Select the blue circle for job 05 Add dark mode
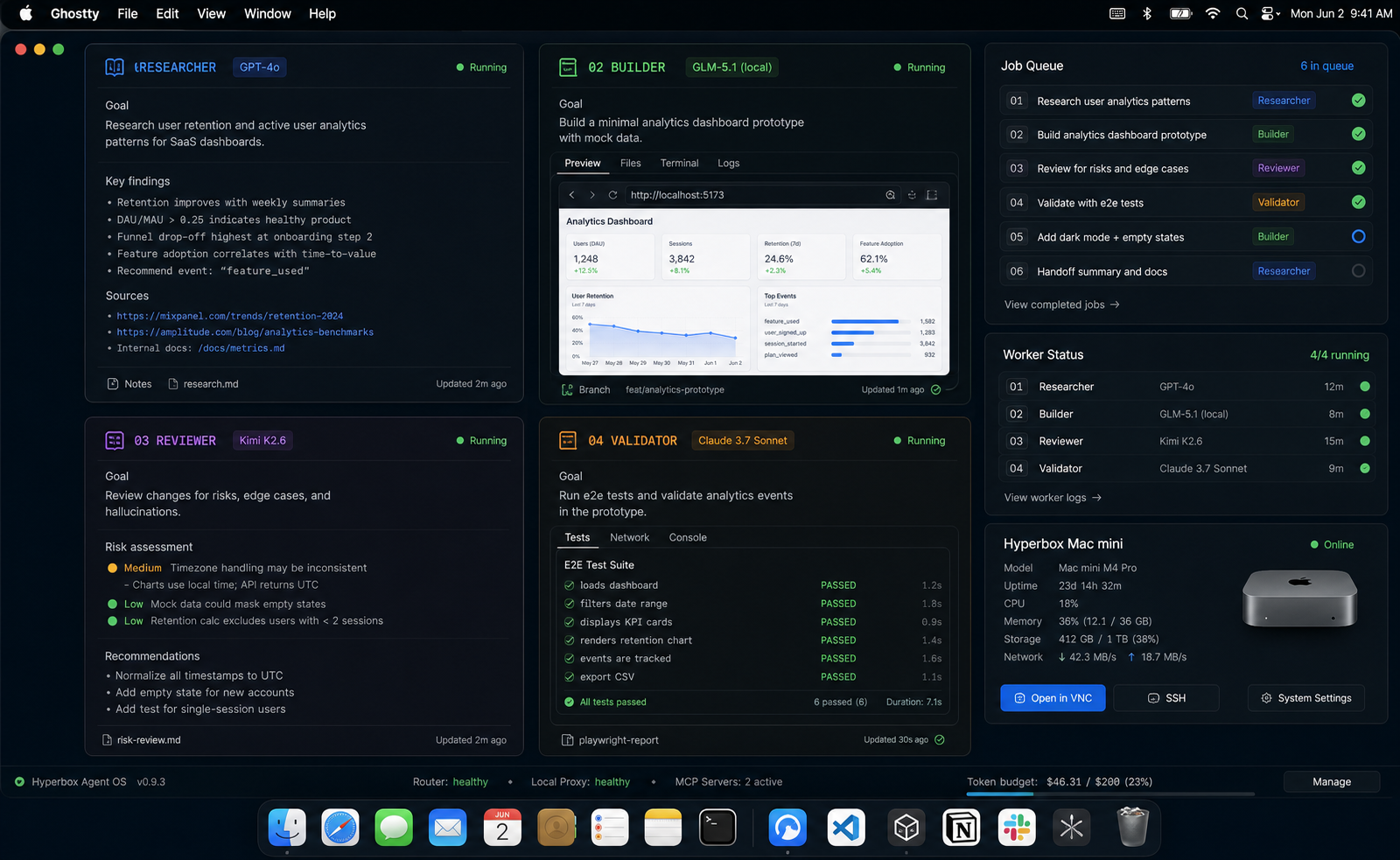The height and width of the screenshot is (860, 1400). (1359, 236)
